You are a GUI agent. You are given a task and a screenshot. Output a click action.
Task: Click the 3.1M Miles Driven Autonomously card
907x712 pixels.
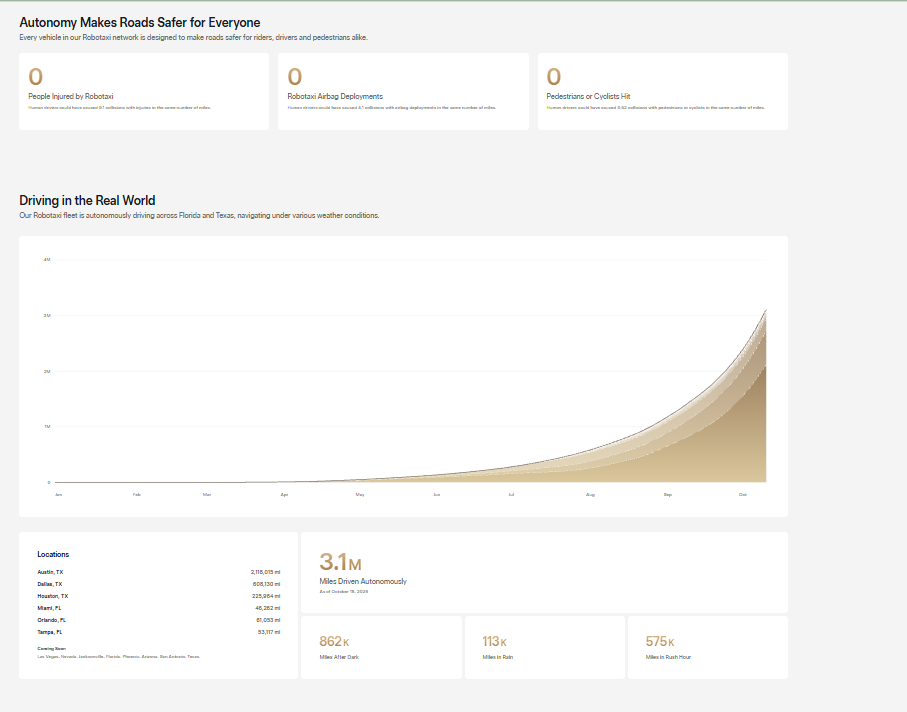[544, 573]
